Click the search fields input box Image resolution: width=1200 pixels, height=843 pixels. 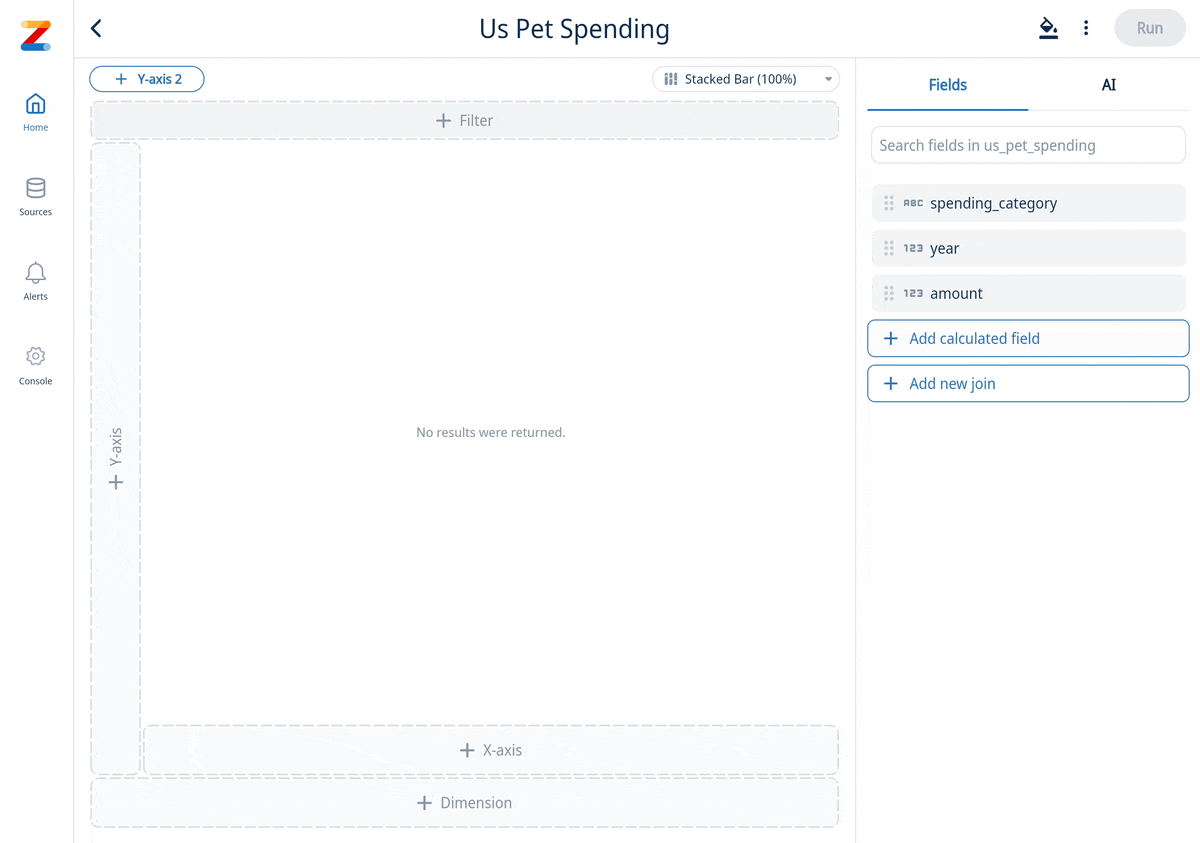1028,144
